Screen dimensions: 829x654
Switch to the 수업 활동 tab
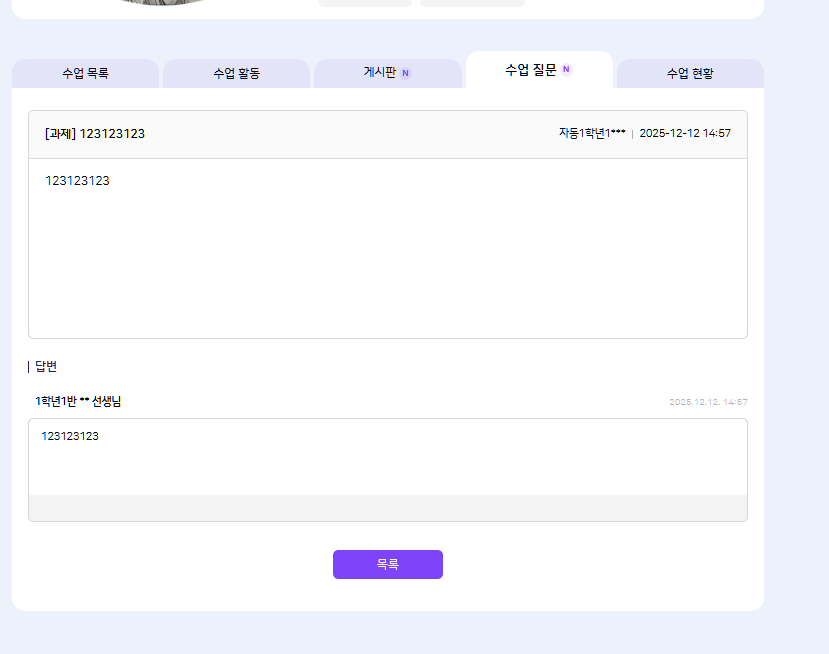(236, 73)
